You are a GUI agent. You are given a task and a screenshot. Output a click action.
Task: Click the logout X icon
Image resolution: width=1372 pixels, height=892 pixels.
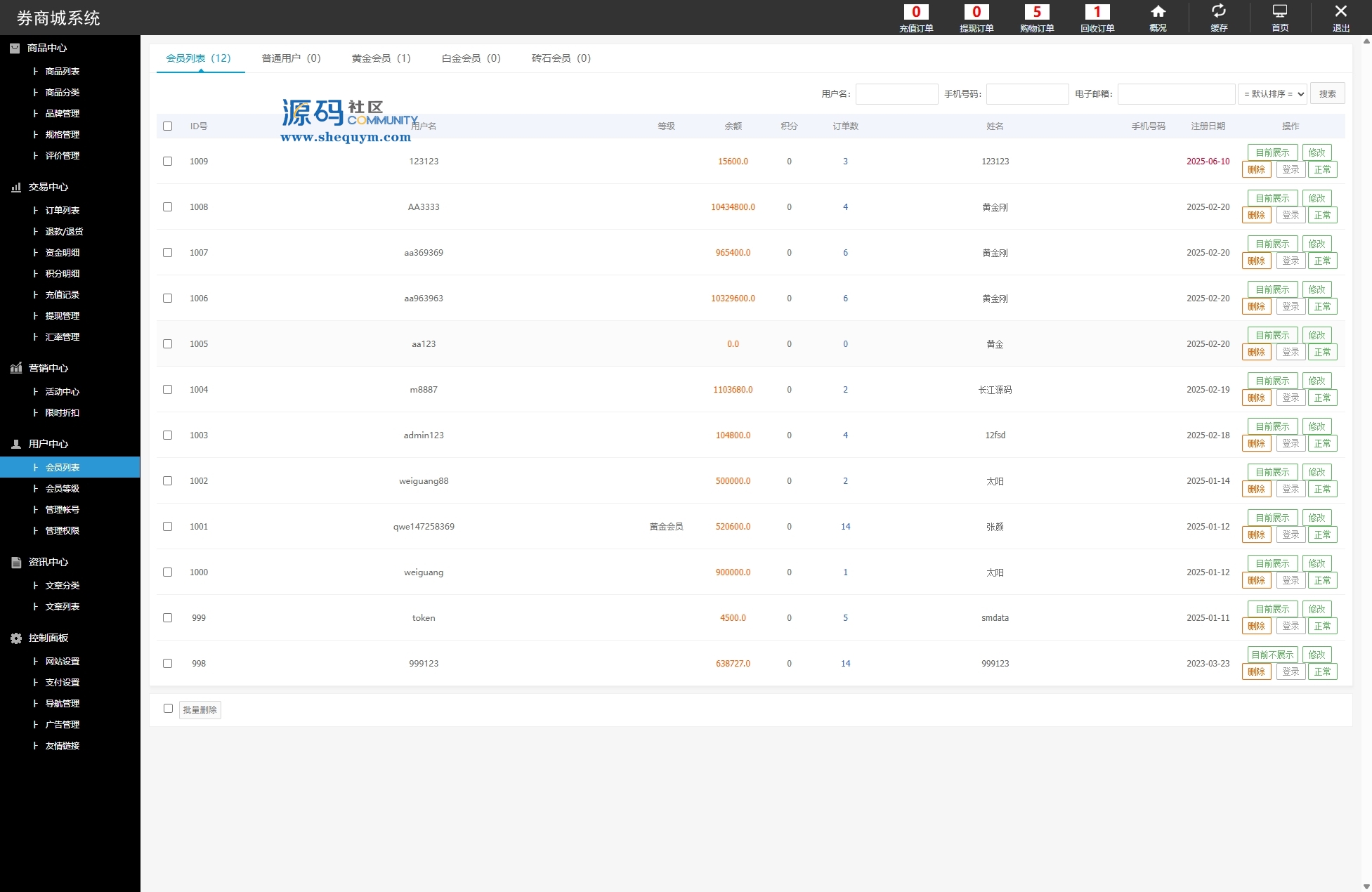[1340, 12]
